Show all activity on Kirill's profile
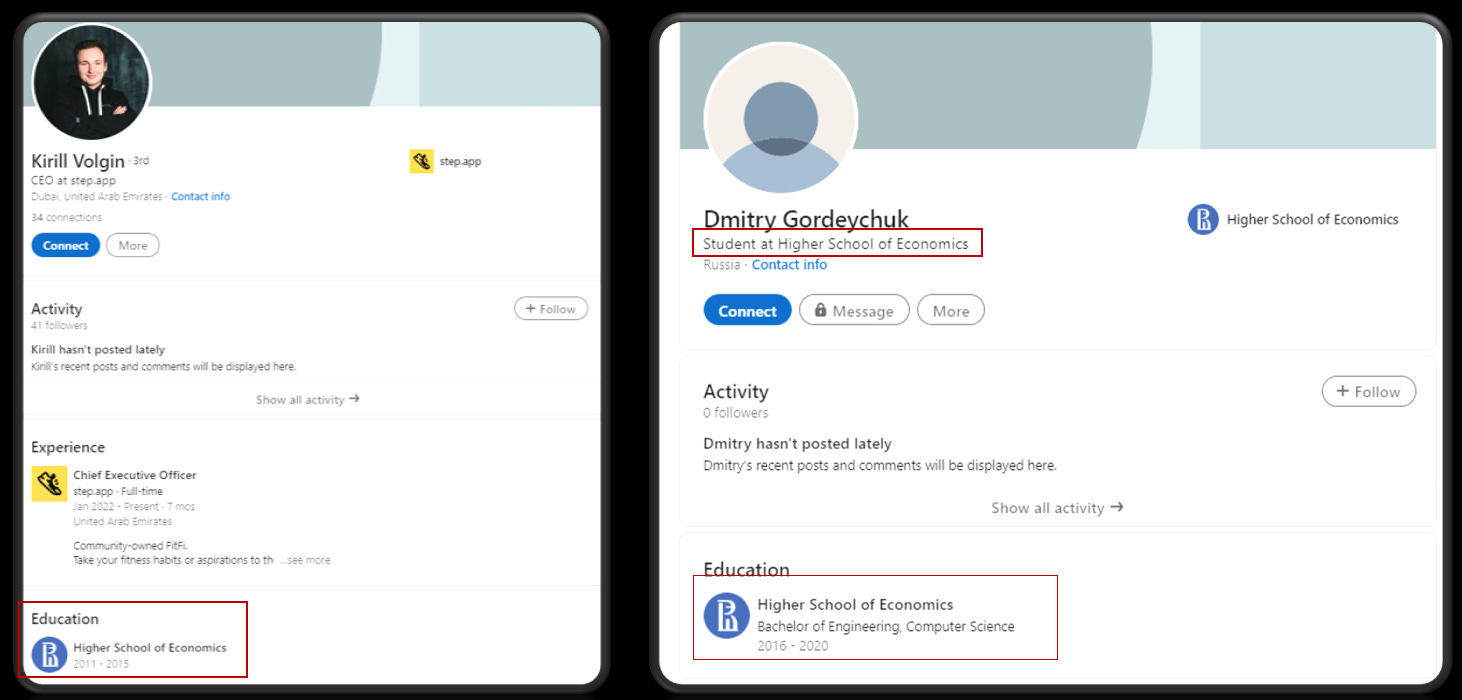 (307, 399)
